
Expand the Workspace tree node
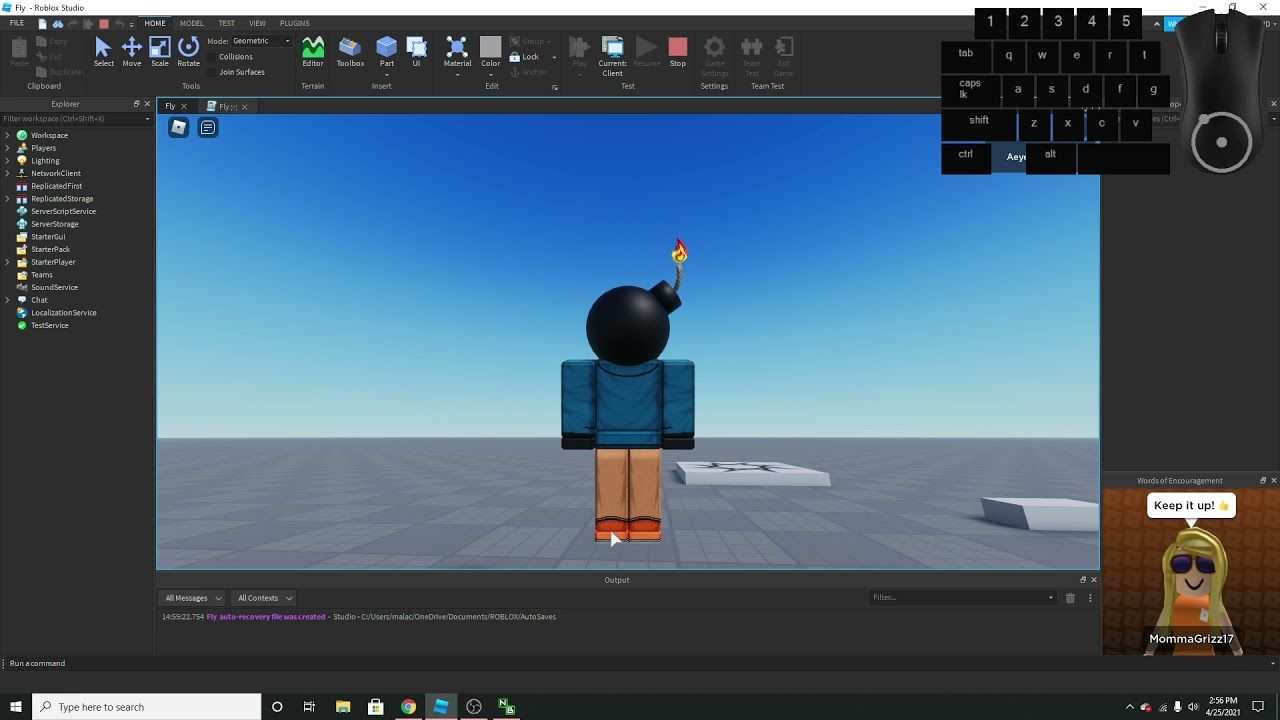tap(8, 135)
